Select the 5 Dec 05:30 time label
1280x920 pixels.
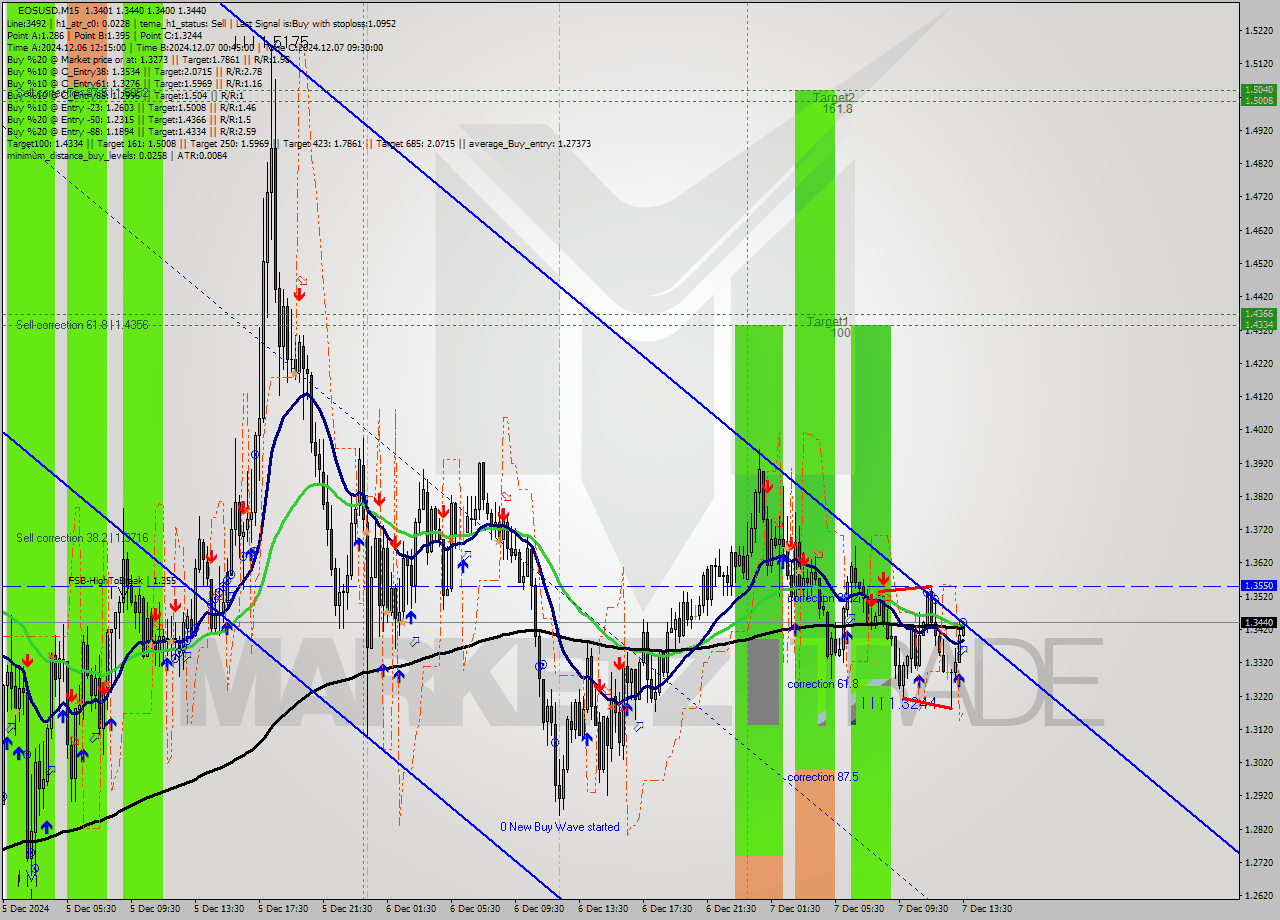(x=91, y=909)
